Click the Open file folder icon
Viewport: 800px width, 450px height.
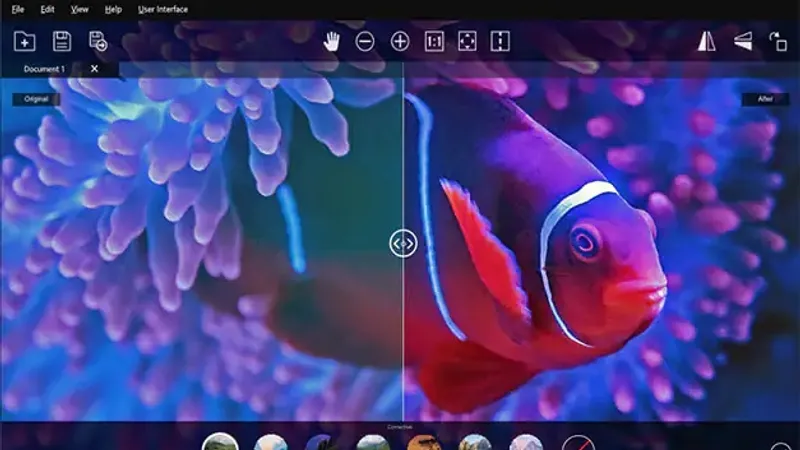(x=25, y=41)
